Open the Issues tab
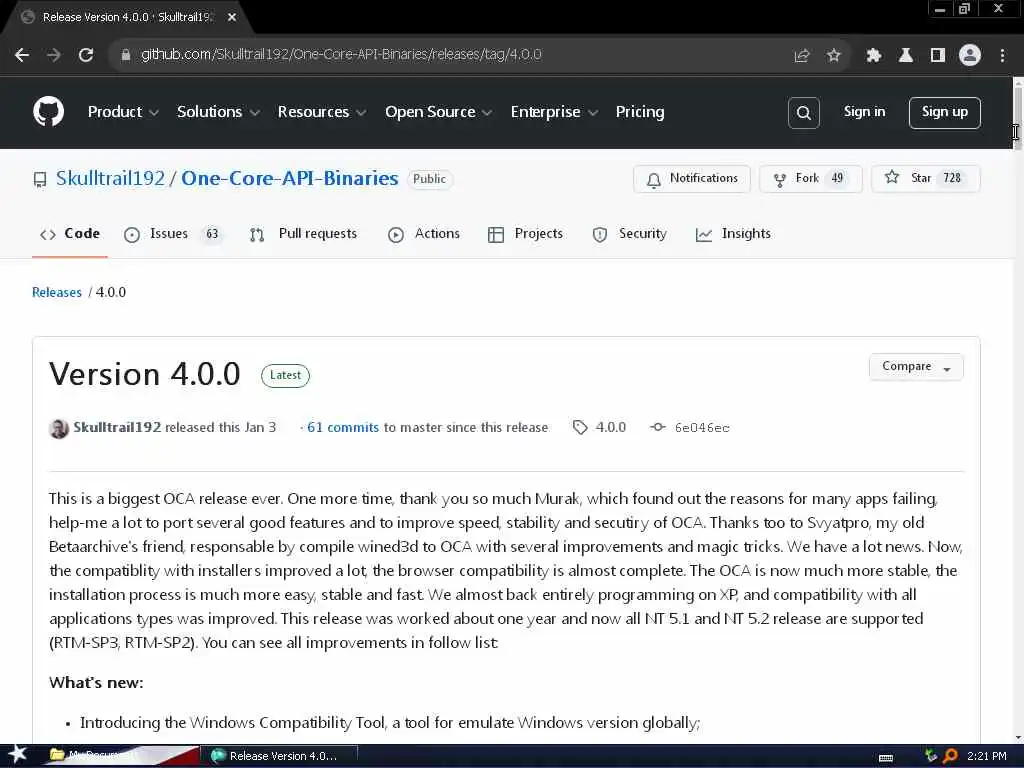 pyautogui.click(x=173, y=234)
